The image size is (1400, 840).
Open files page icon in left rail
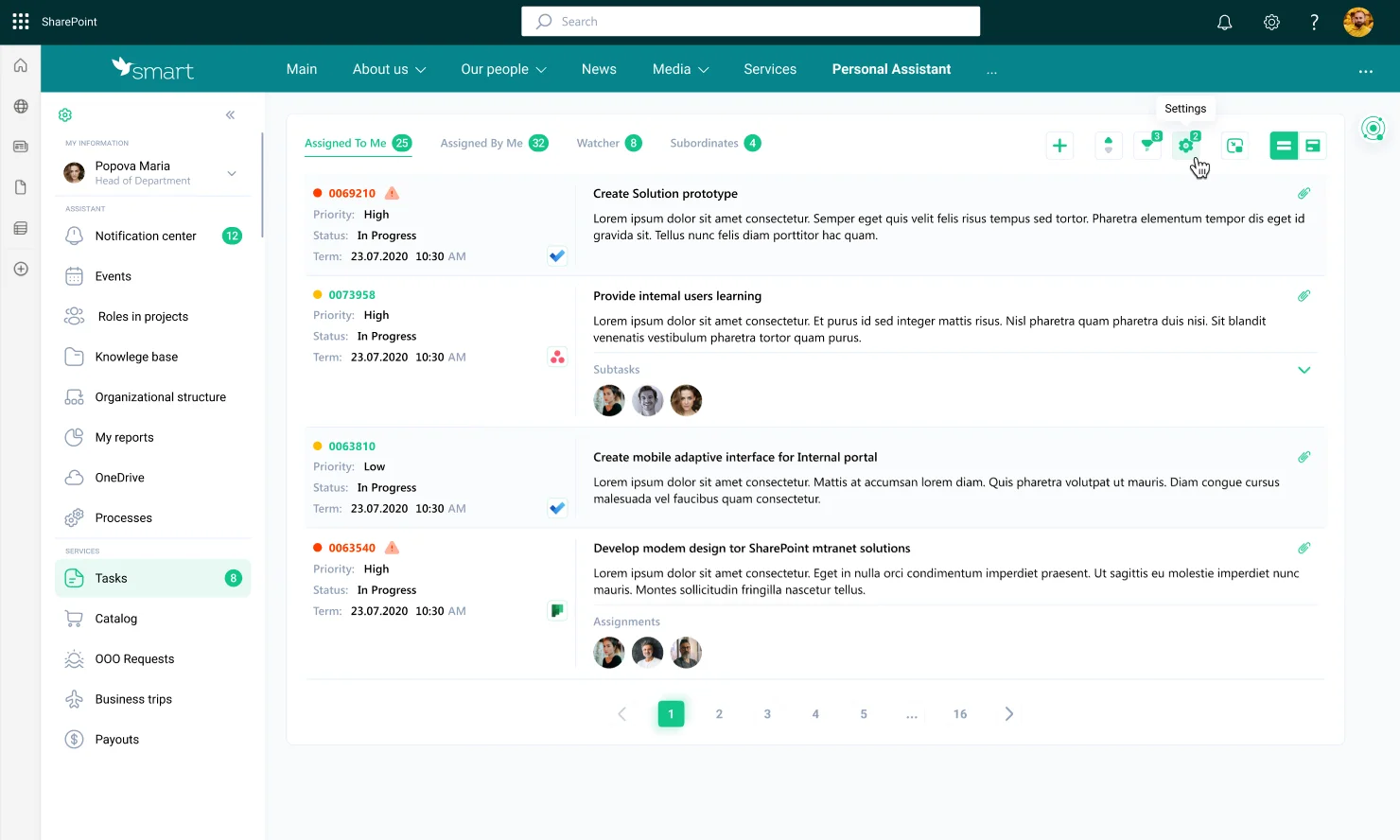tap(21, 187)
